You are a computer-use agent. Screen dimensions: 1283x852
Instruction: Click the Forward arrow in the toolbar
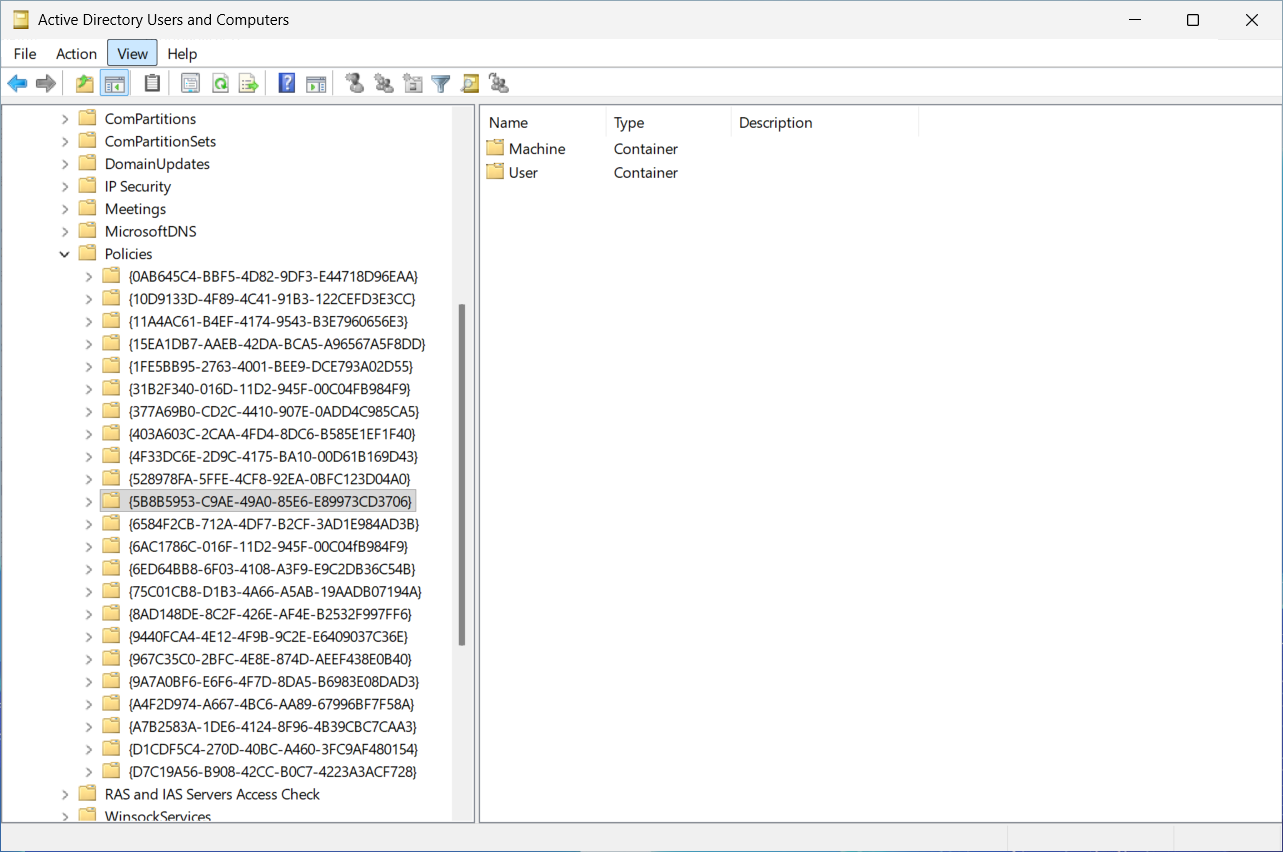coord(45,84)
